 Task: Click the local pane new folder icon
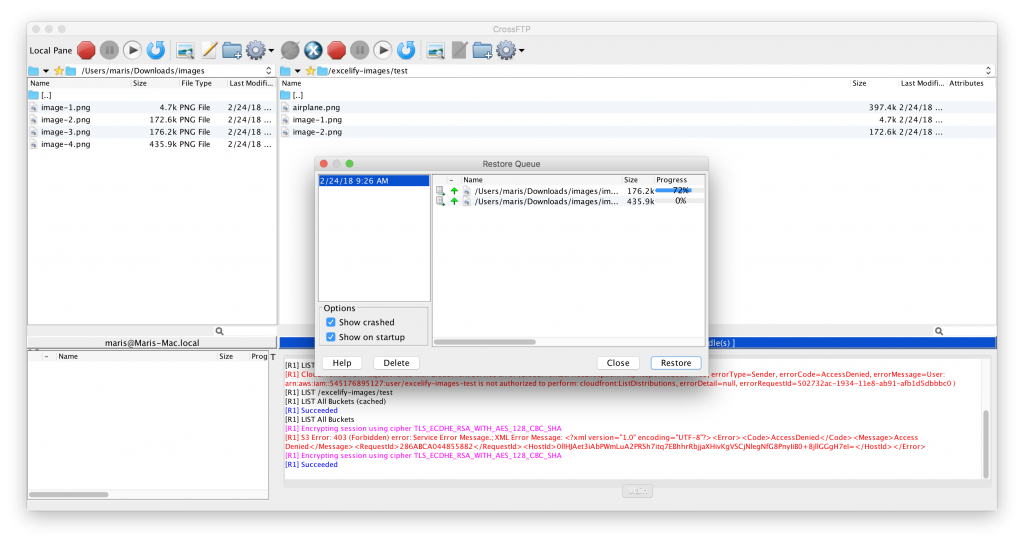point(232,49)
